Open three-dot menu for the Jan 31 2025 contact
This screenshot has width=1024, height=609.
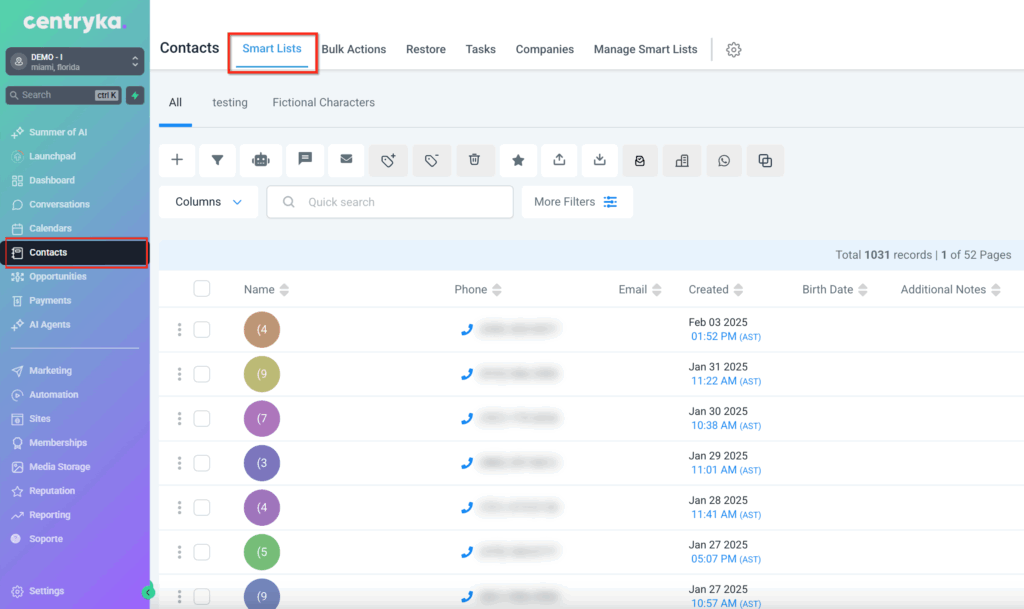(x=180, y=374)
